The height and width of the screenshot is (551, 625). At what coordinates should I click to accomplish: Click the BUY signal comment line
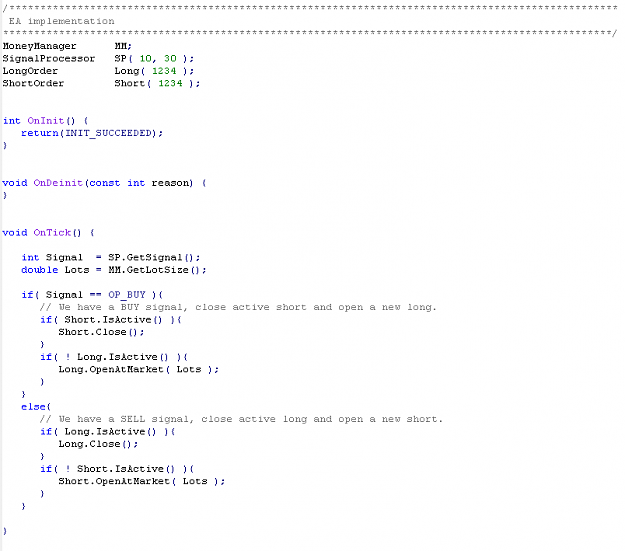pyautogui.click(x=238, y=307)
